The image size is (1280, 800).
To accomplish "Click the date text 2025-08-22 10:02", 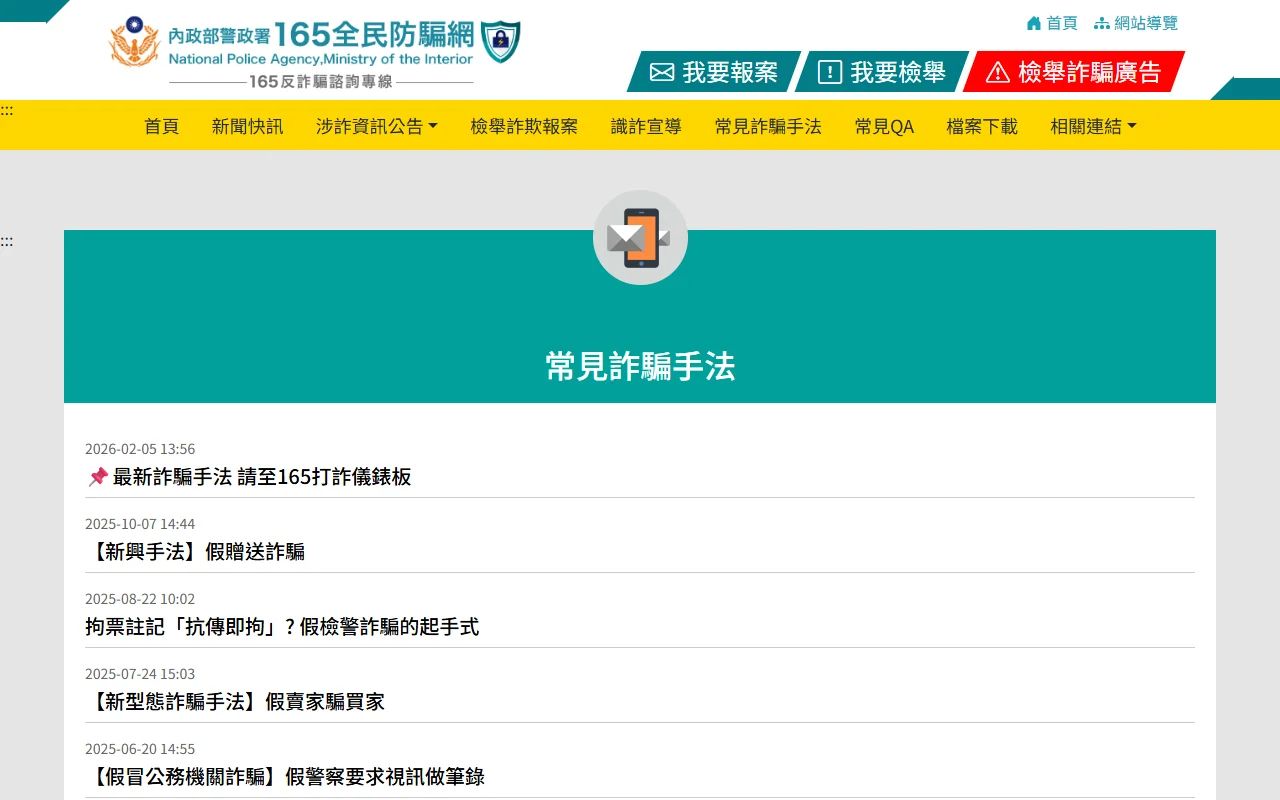I will click(140, 599).
